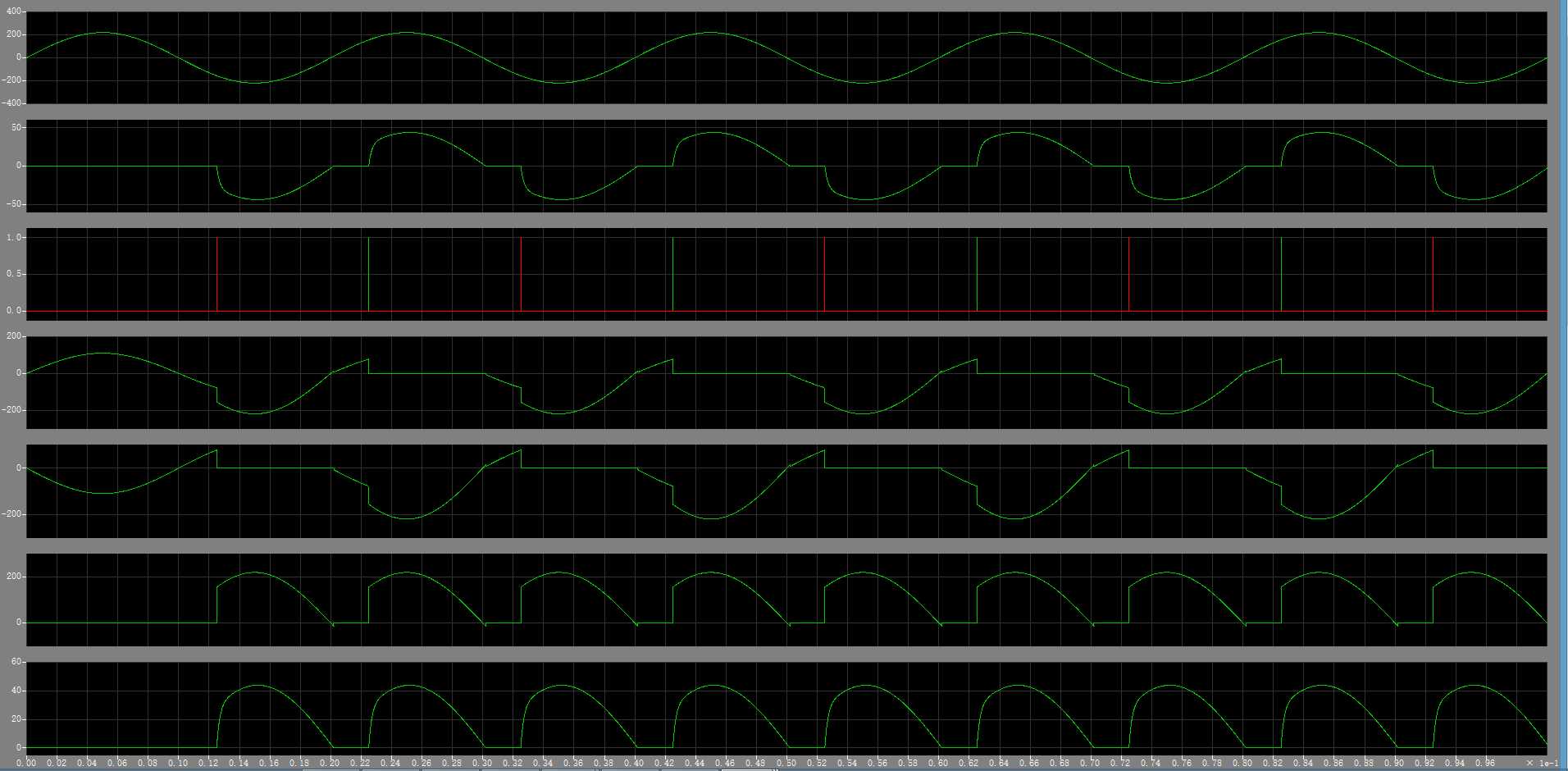Click the '-50' label on second plot axis
Viewport: 1568px width, 771px height.
tap(14, 204)
